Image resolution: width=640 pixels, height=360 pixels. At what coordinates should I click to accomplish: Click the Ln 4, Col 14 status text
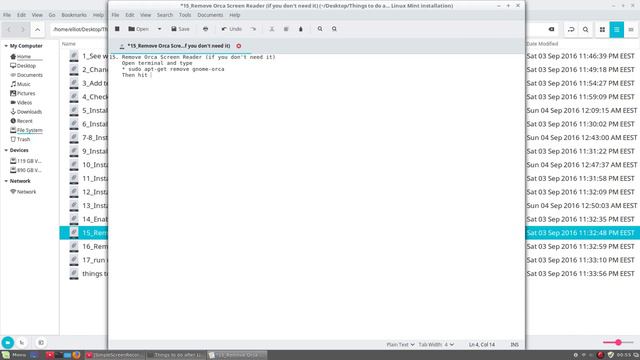[482, 345]
